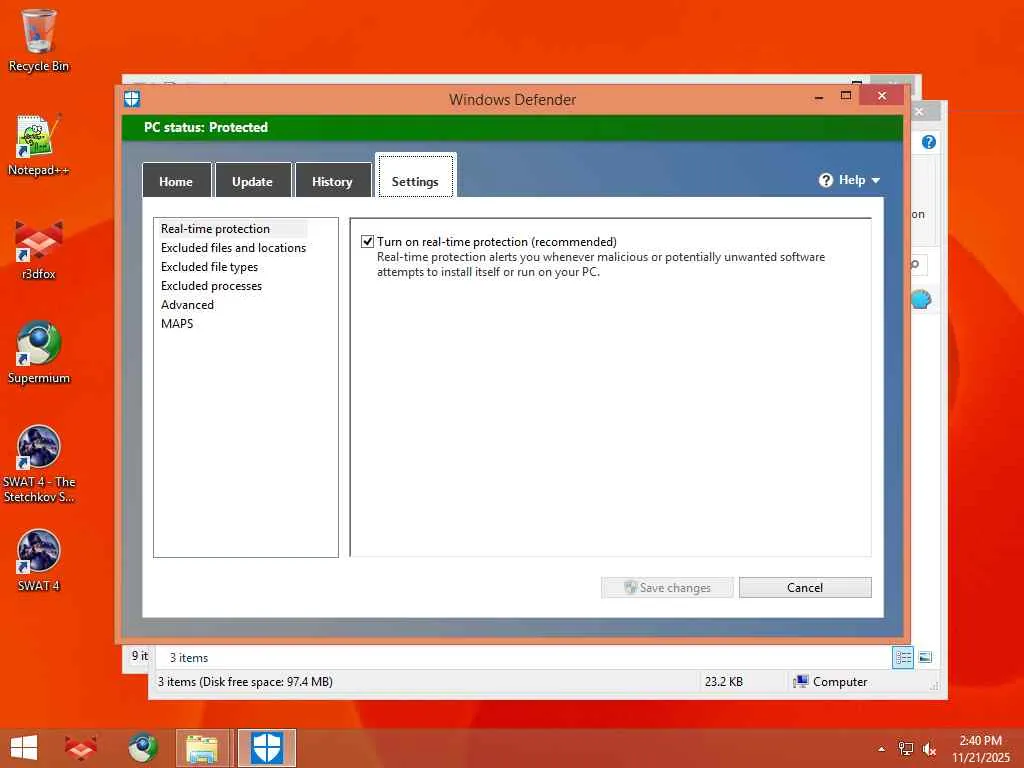Open SWAT 4 - The Stetchkov Syndicate shortcut
The width and height of the screenshot is (1024, 768).
pyautogui.click(x=39, y=464)
